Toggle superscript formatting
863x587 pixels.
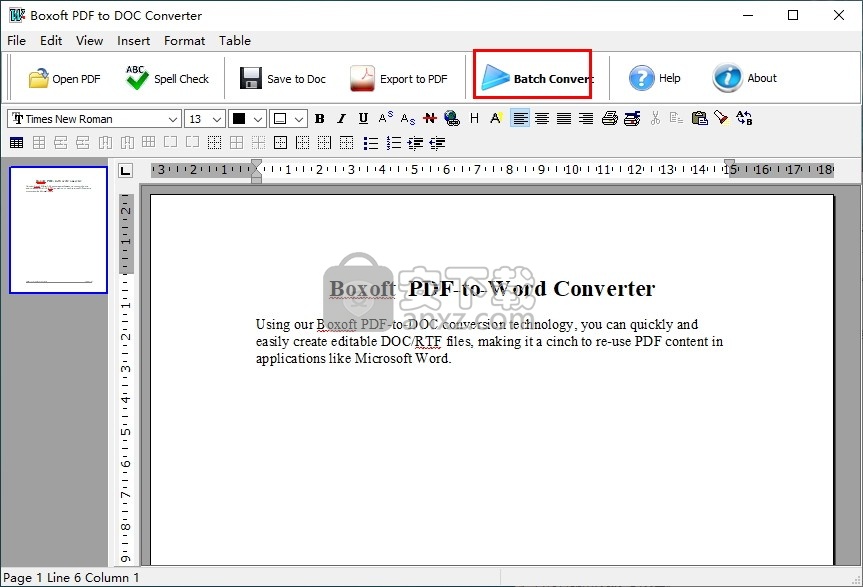[385, 118]
